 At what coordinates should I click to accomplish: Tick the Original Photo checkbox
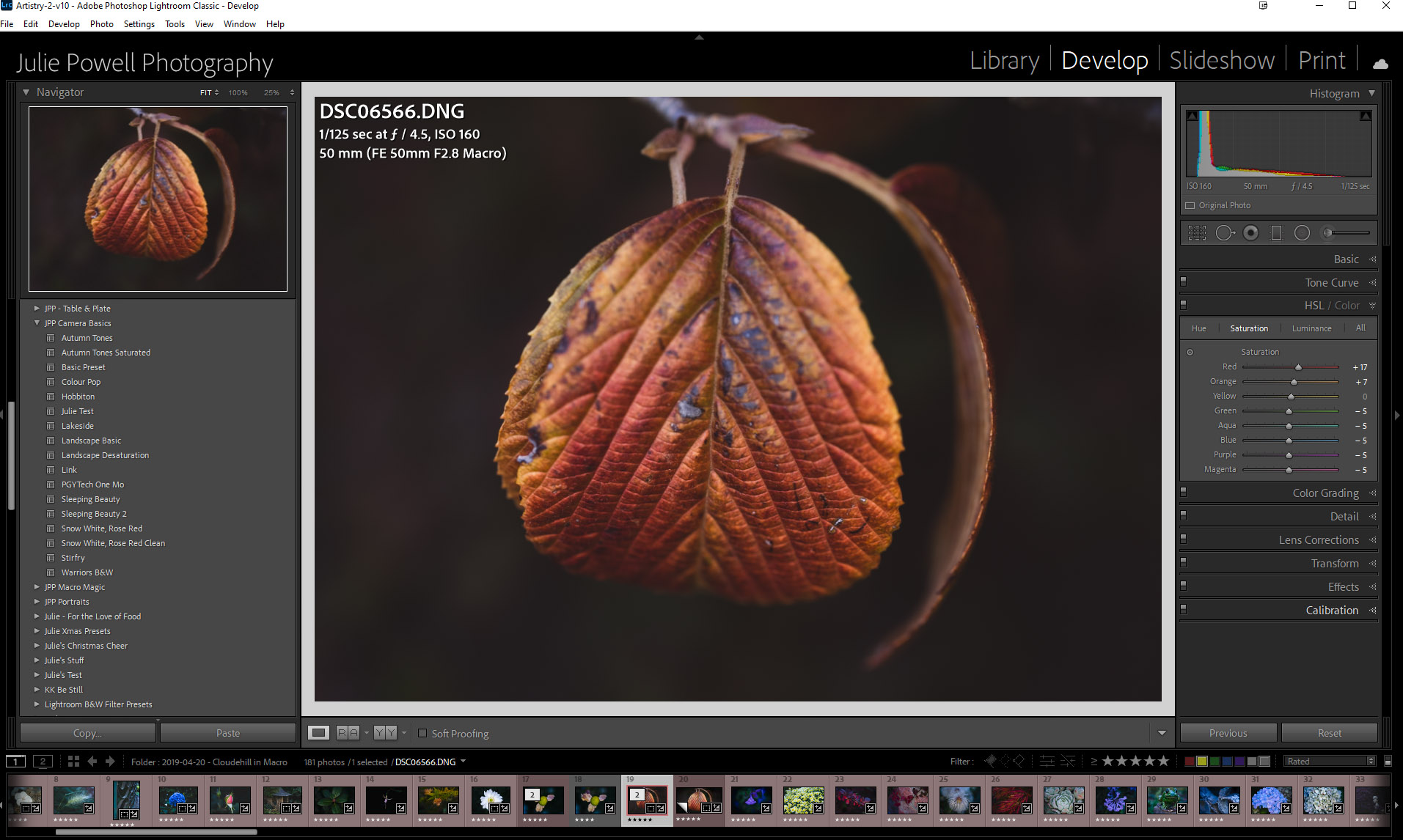tap(1190, 206)
